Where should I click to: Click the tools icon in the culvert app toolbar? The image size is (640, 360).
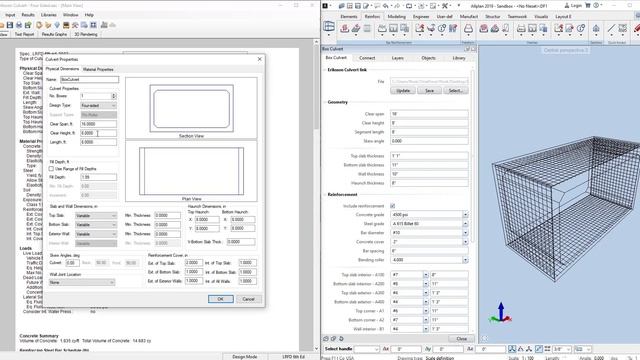click(75, 25)
